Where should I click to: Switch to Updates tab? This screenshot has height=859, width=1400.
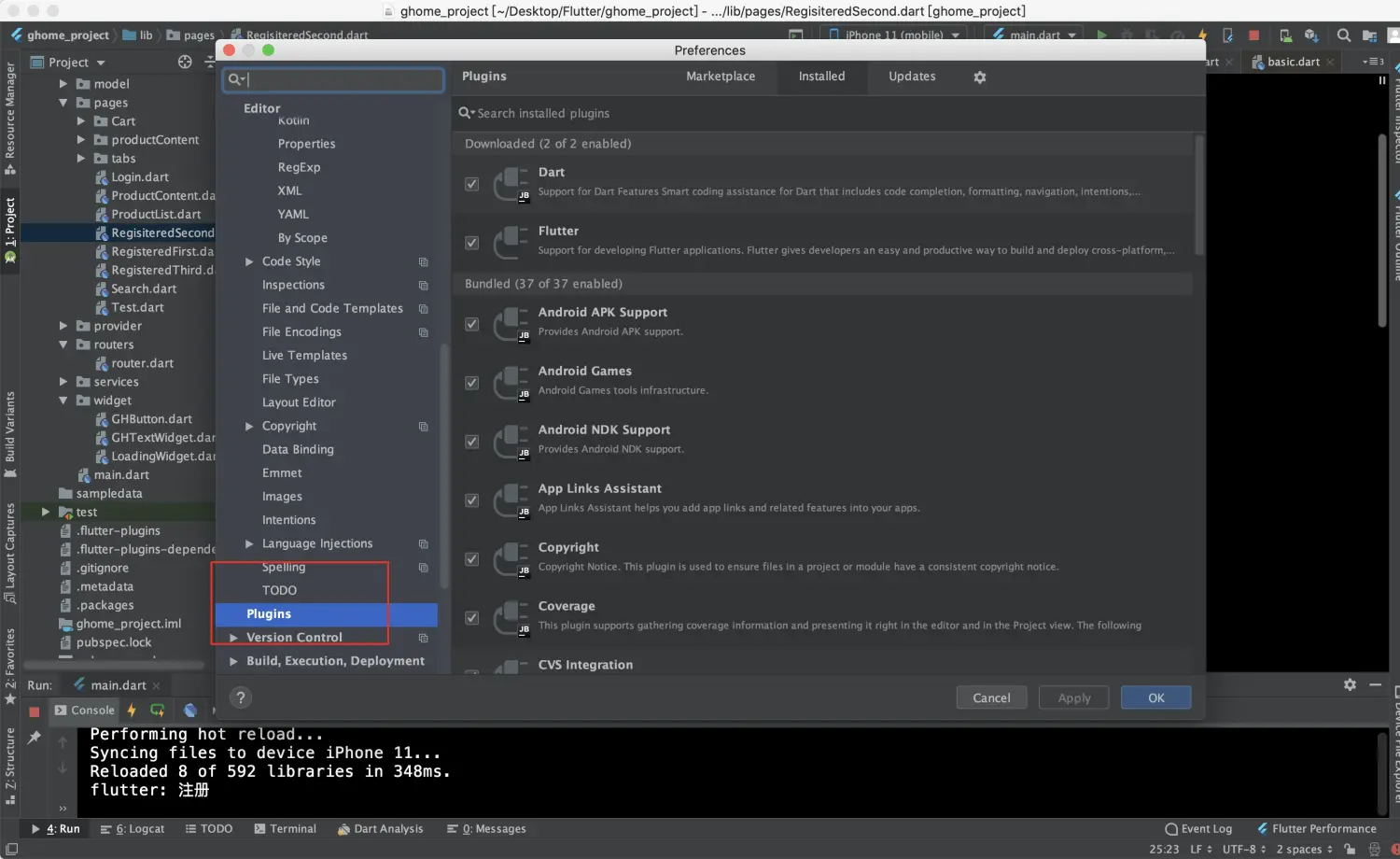point(912,77)
